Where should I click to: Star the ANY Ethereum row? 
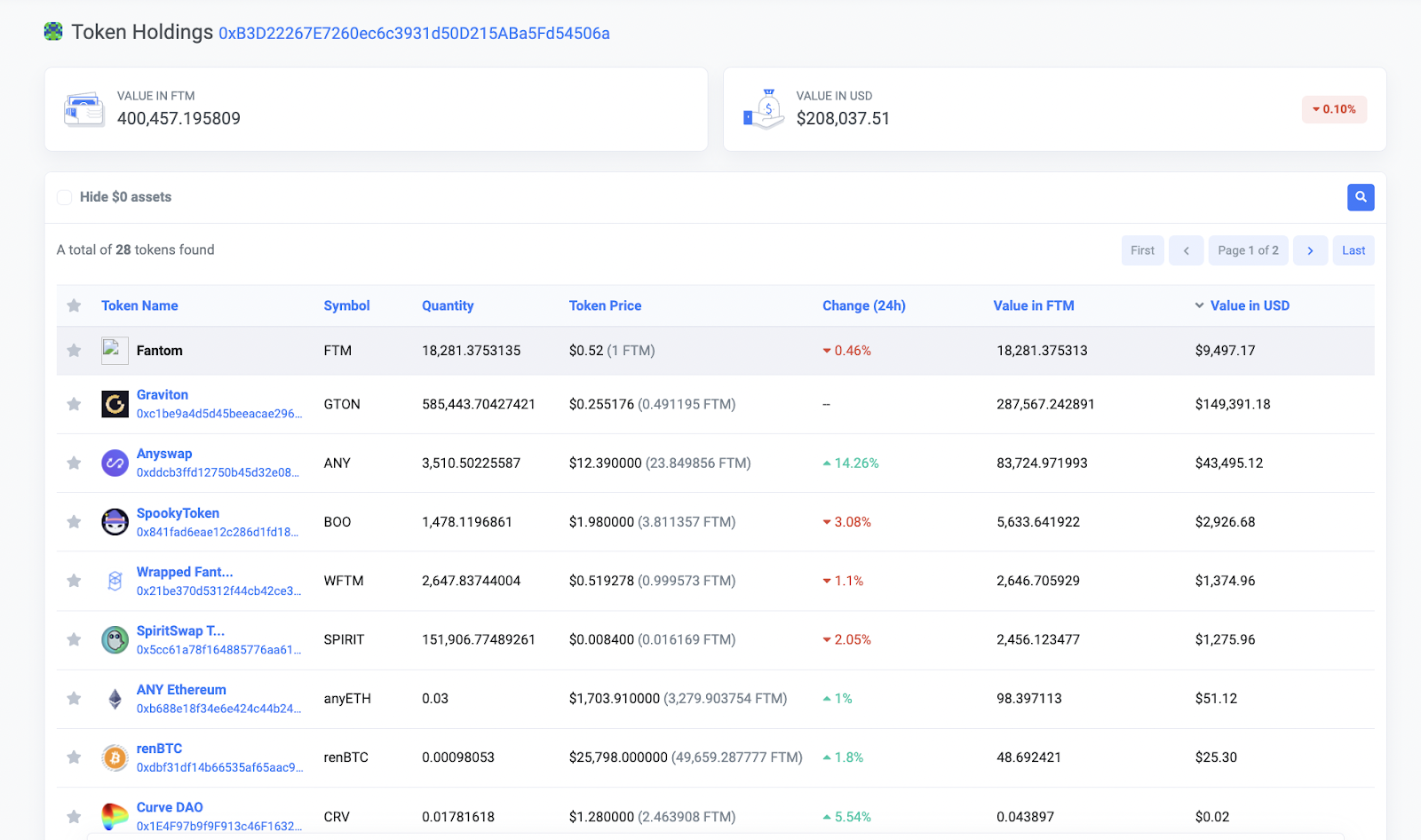point(74,699)
